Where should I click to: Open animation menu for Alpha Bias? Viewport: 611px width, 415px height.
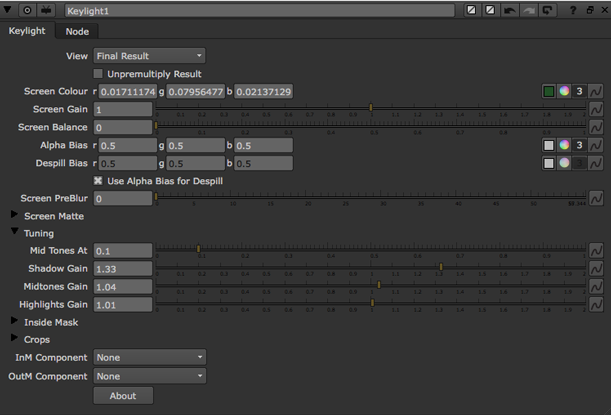tap(596, 145)
